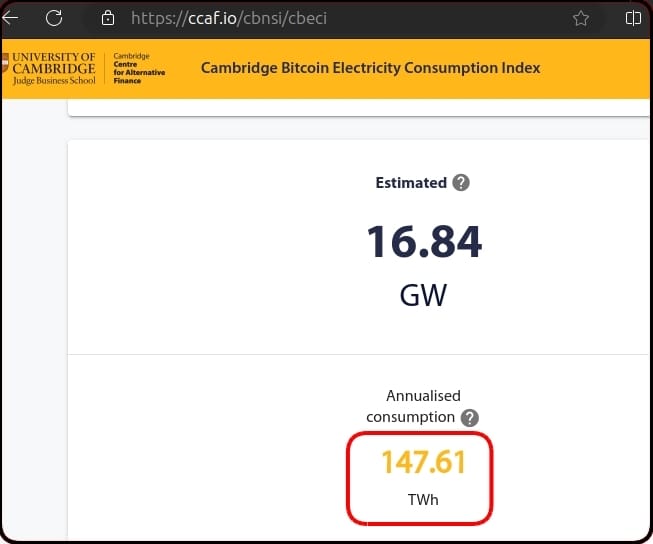Click the ccaf.io address bar URL
The height and width of the screenshot is (544, 653).
tap(229, 18)
